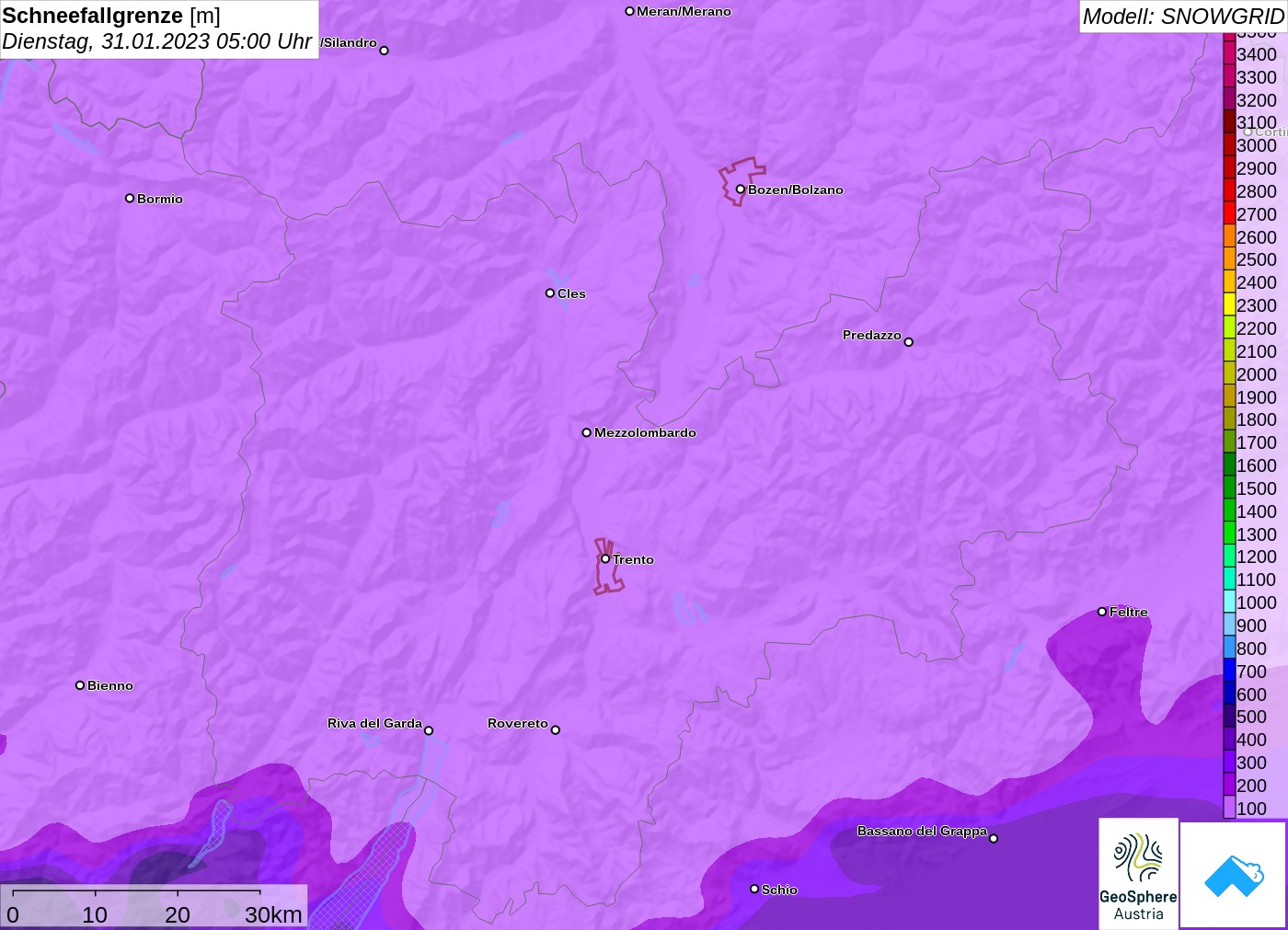This screenshot has height=930, width=1288.
Task: Click the 10 mark on scale bar
Action: [x=95, y=914]
